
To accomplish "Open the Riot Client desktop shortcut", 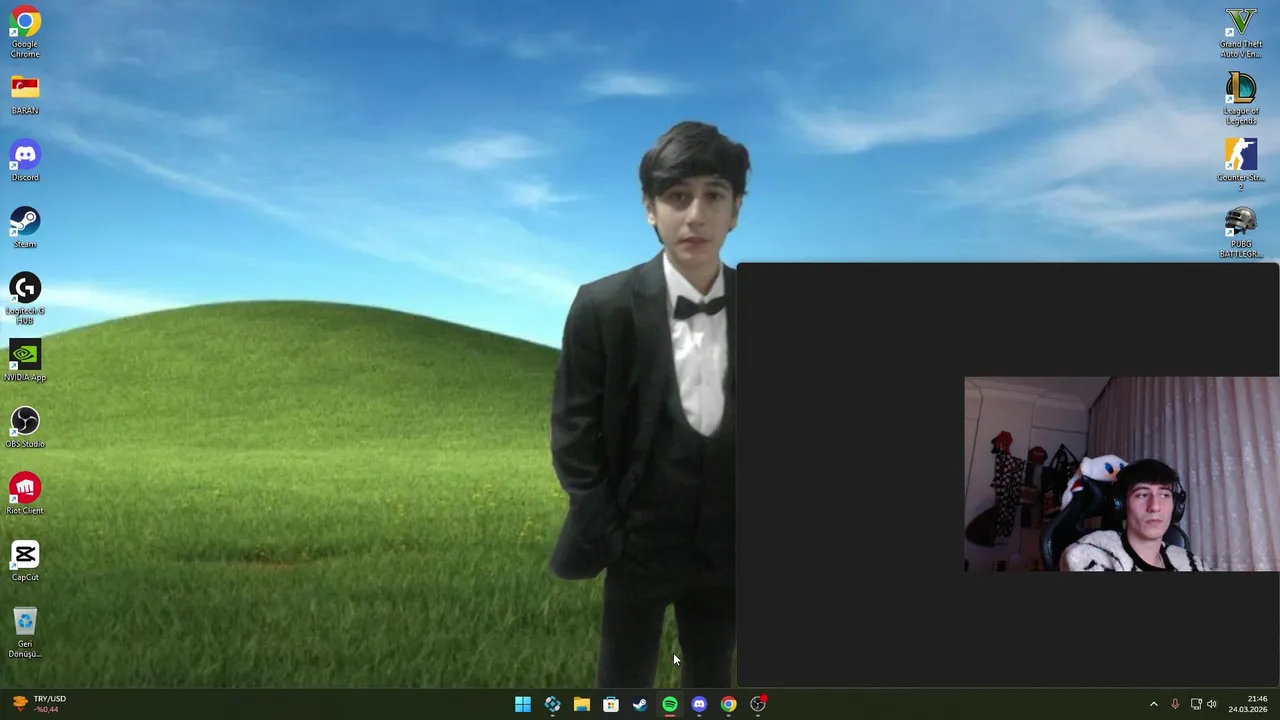I will coord(25,494).
